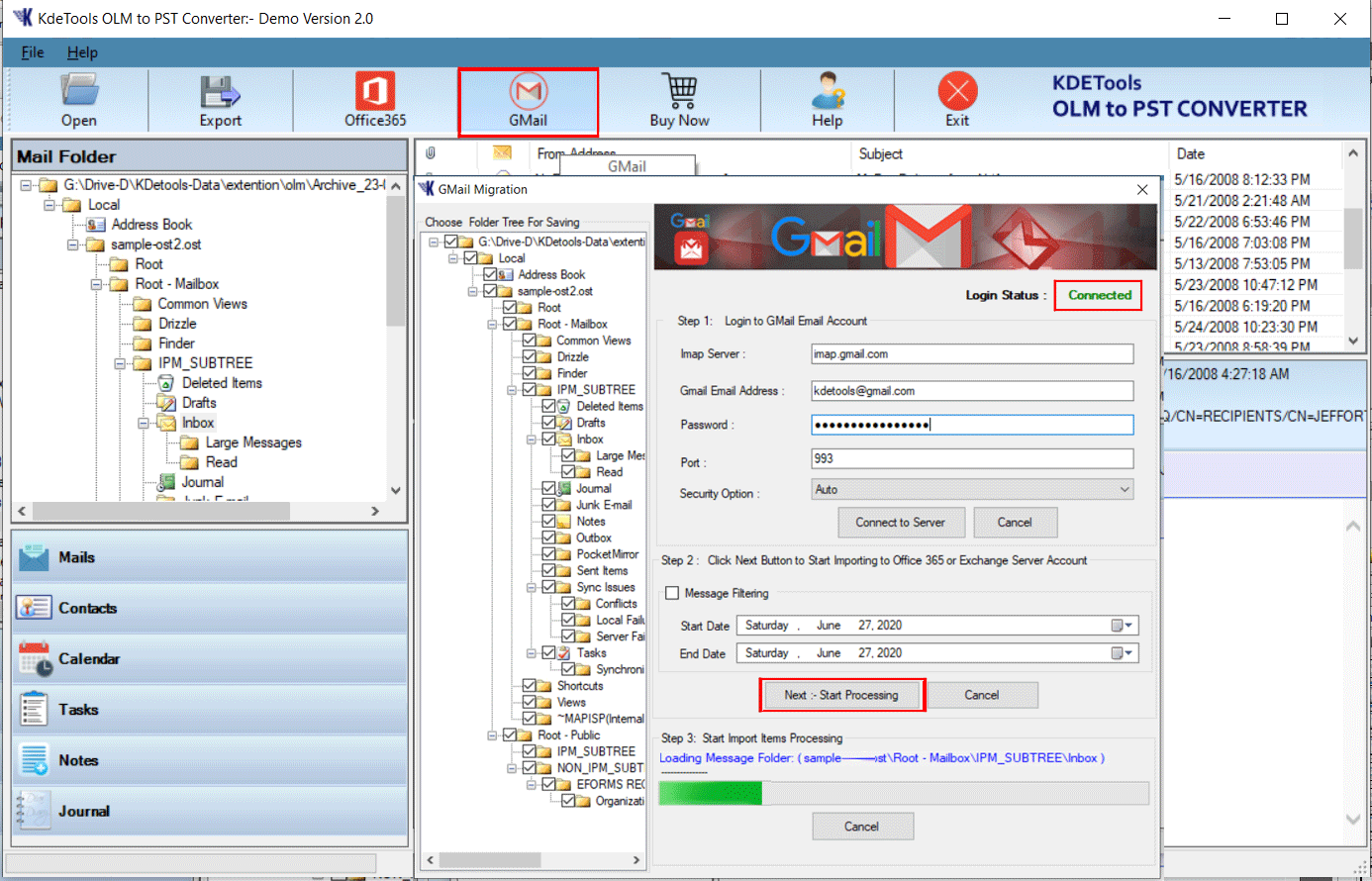
Task: Click Cancel beside Start Processing button
Action: point(982,695)
